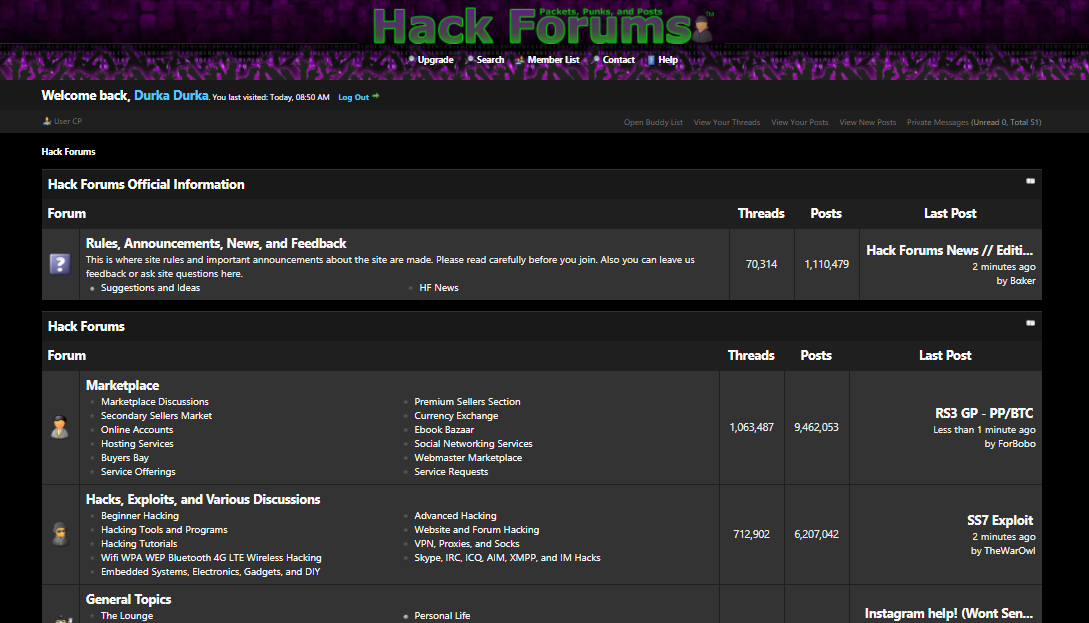
Task: Open Suggestions and Ideas subforum
Action: pos(150,288)
